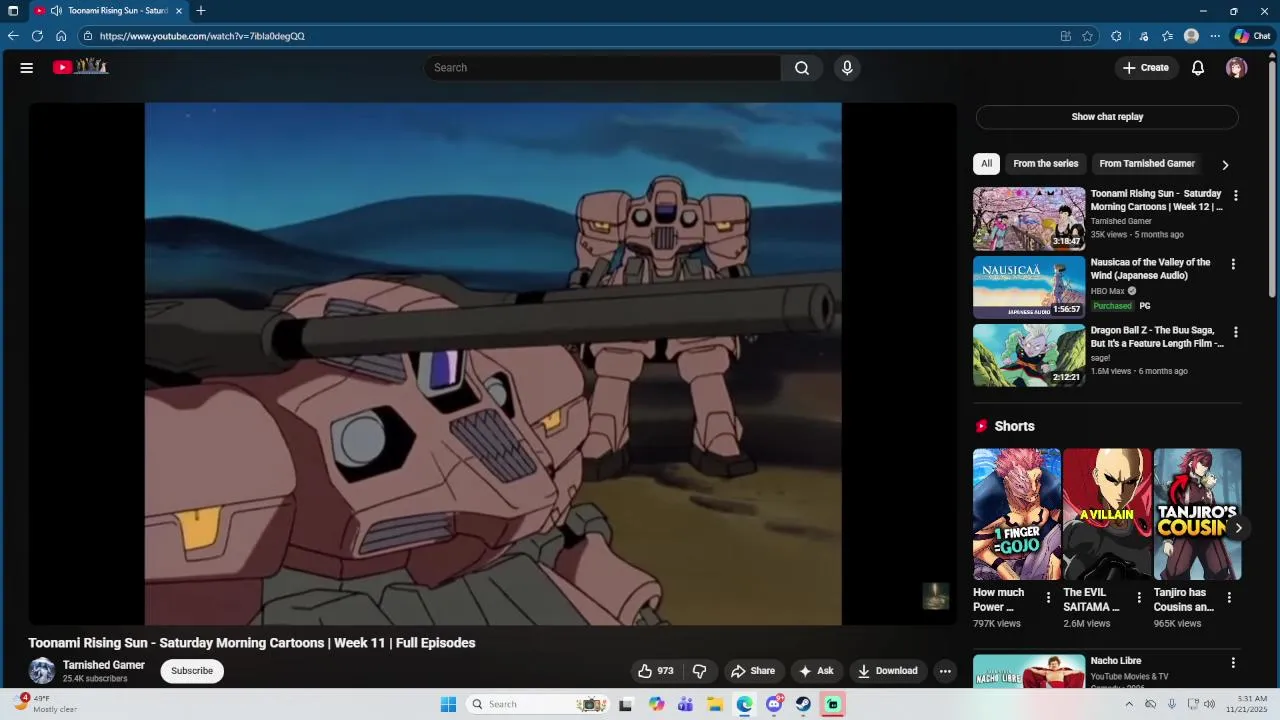Open a new browser tab

(x=201, y=11)
